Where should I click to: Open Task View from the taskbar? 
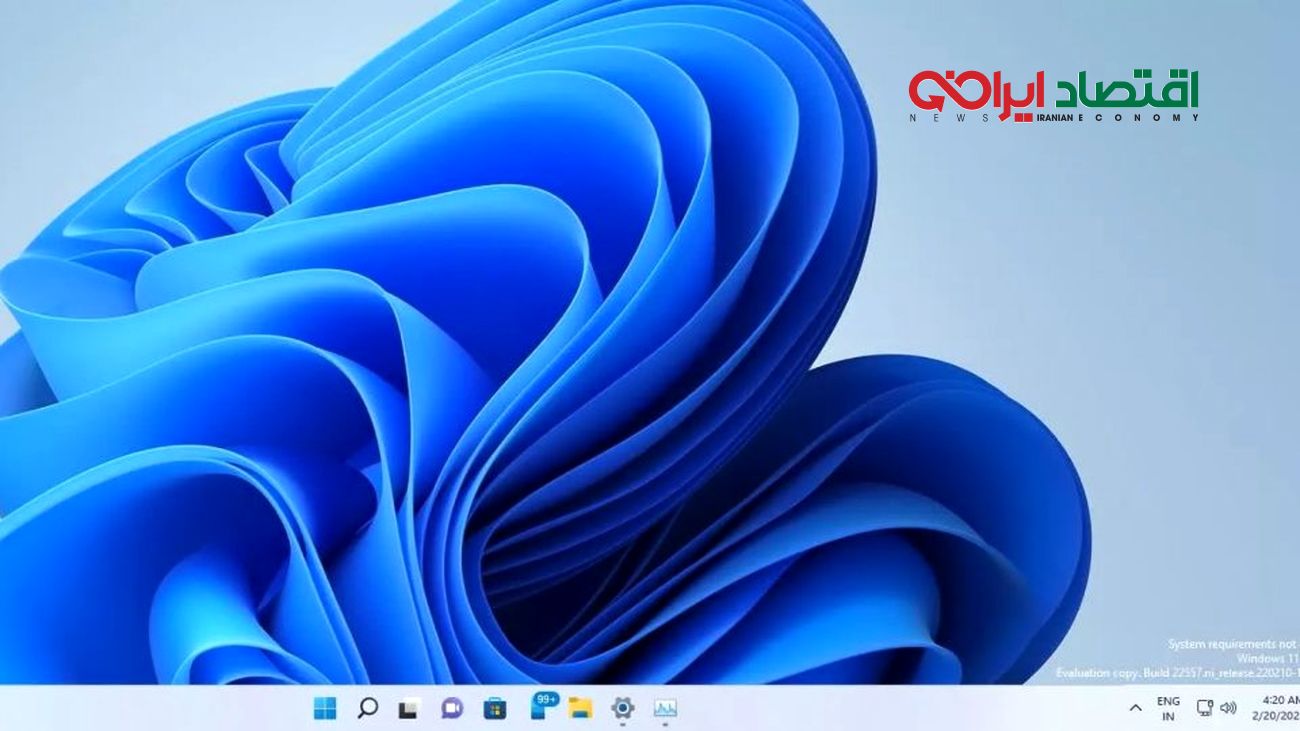[408, 710]
